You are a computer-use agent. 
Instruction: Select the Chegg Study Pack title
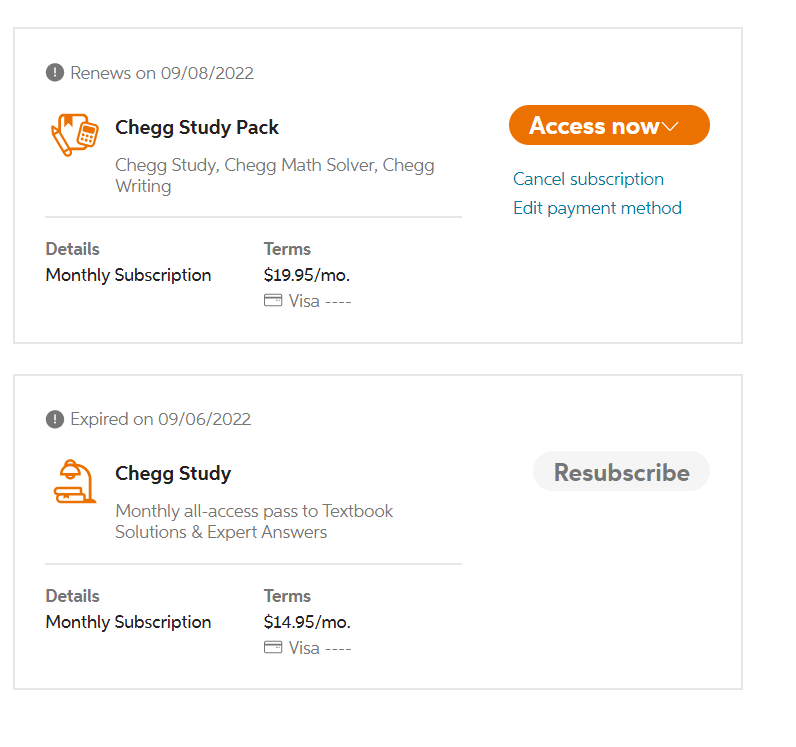point(197,127)
